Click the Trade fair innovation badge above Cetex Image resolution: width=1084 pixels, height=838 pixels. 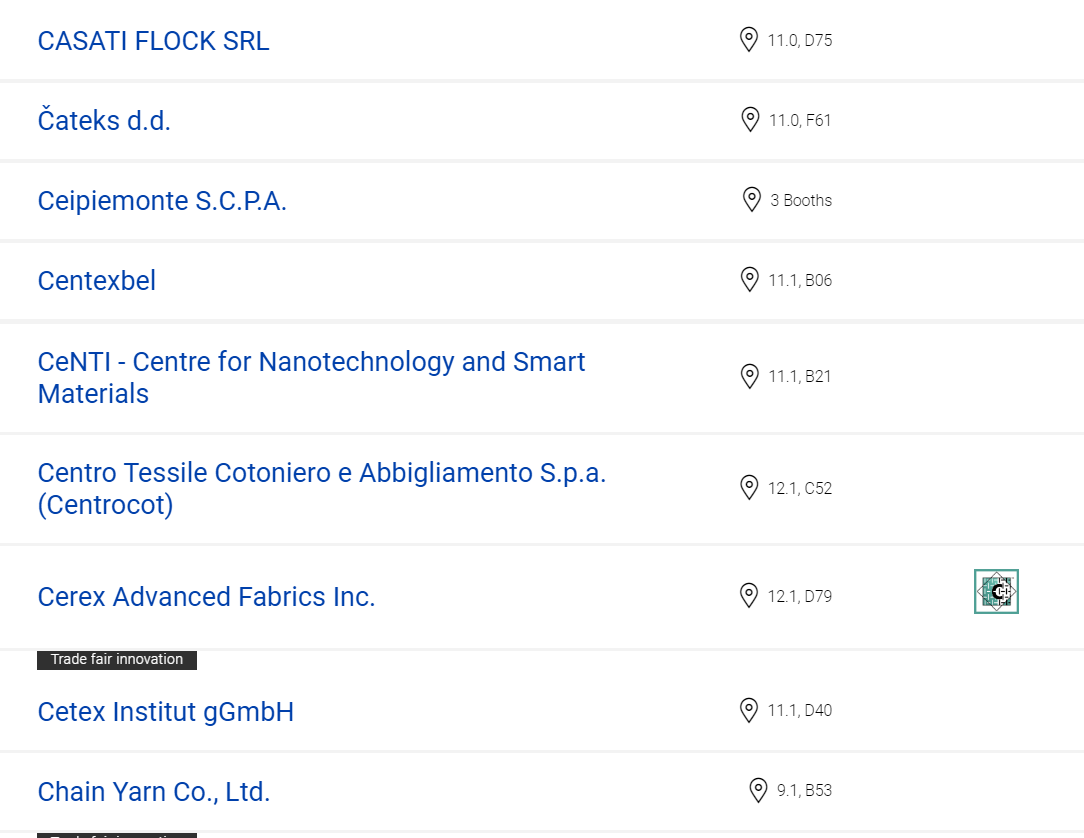117,660
